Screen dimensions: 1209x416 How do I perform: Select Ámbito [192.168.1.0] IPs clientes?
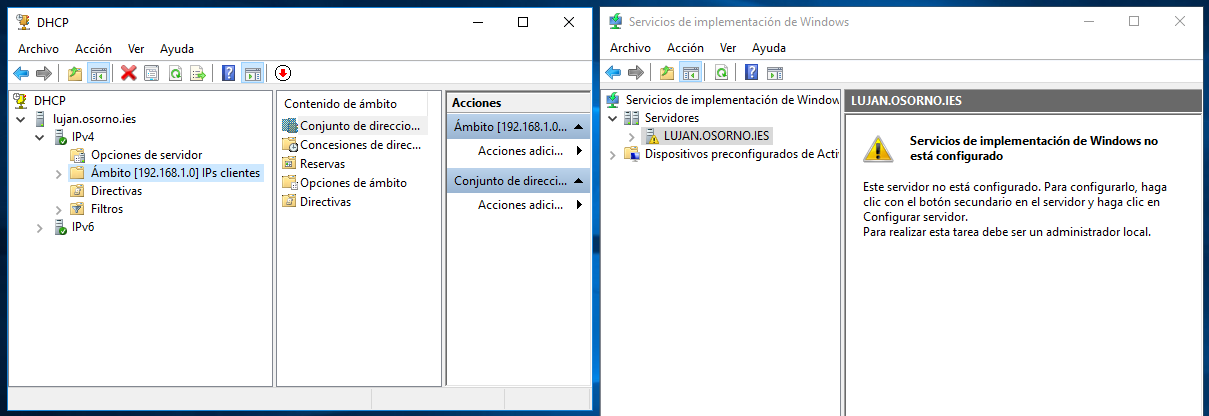point(175,173)
